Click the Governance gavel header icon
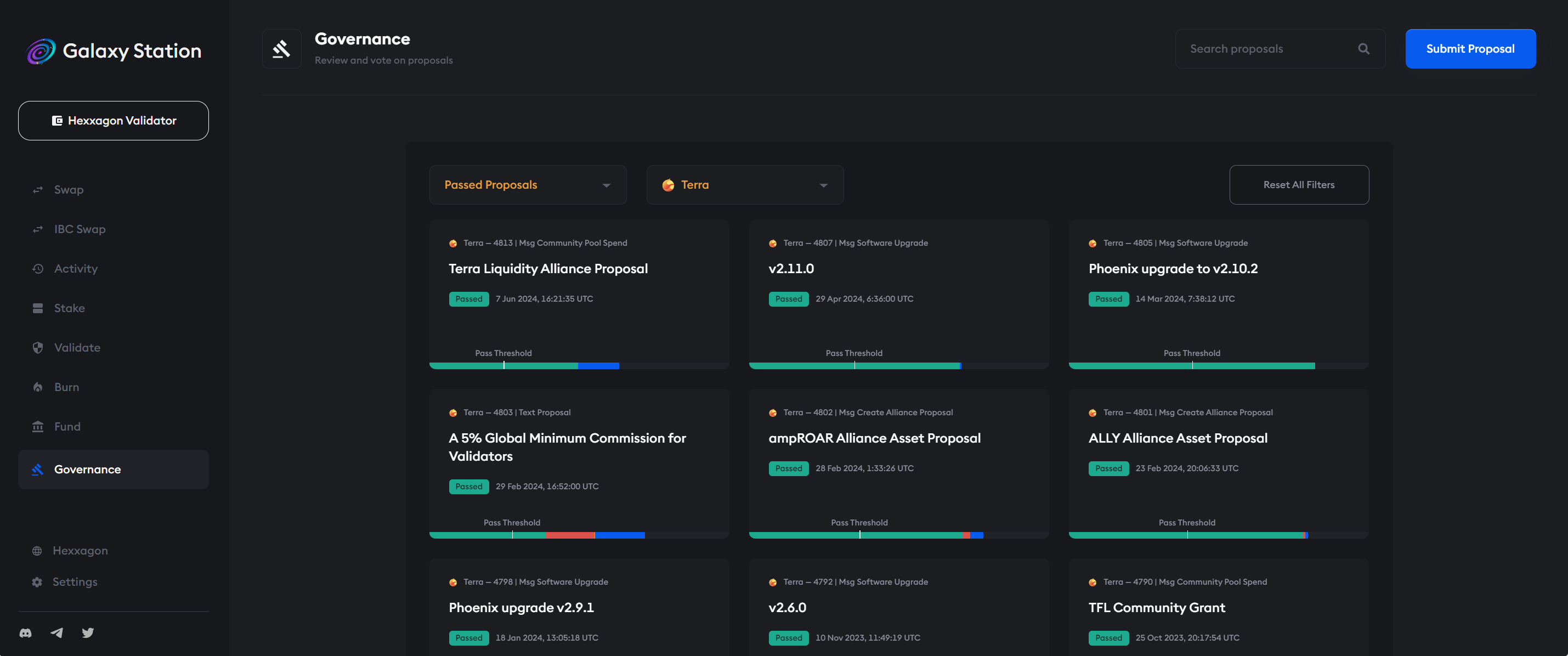This screenshot has height=656, width=1568. coord(281,49)
